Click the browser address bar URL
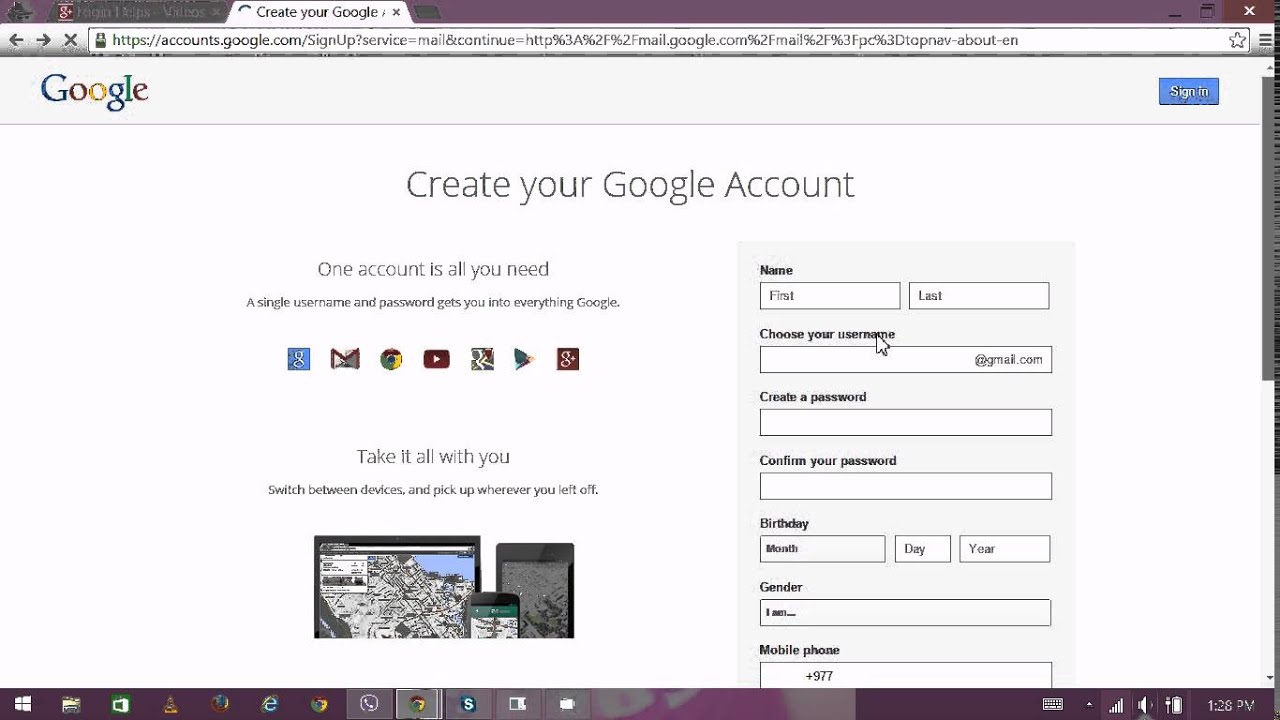This screenshot has width=1280, height=720. 565,40
